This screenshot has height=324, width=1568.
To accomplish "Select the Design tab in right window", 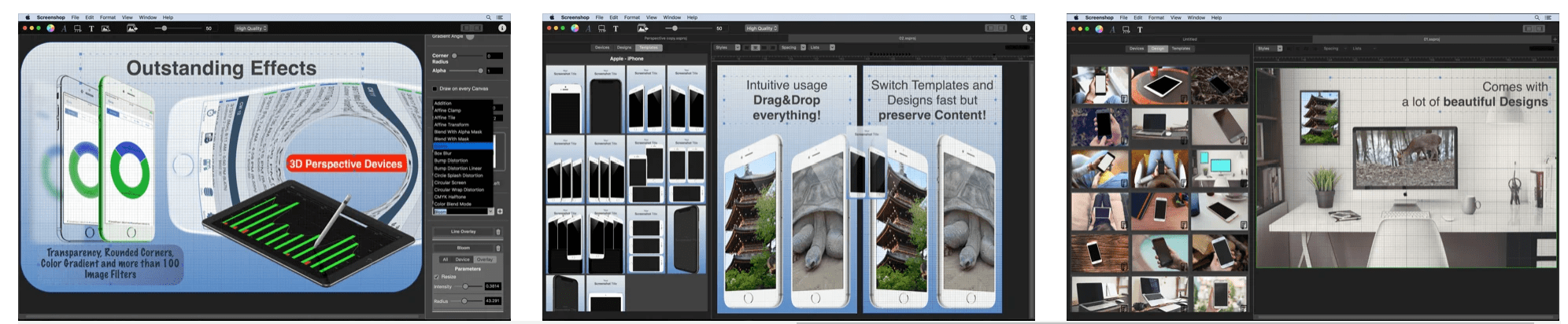I will point(1158,48).
